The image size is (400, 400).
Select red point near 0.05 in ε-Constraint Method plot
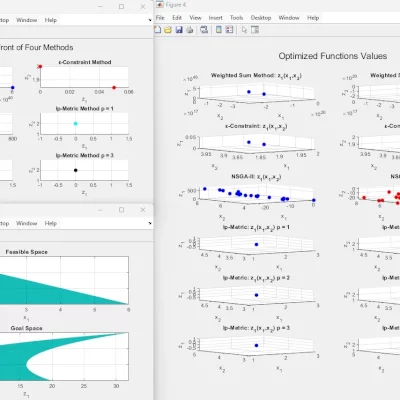coord(114,88)
